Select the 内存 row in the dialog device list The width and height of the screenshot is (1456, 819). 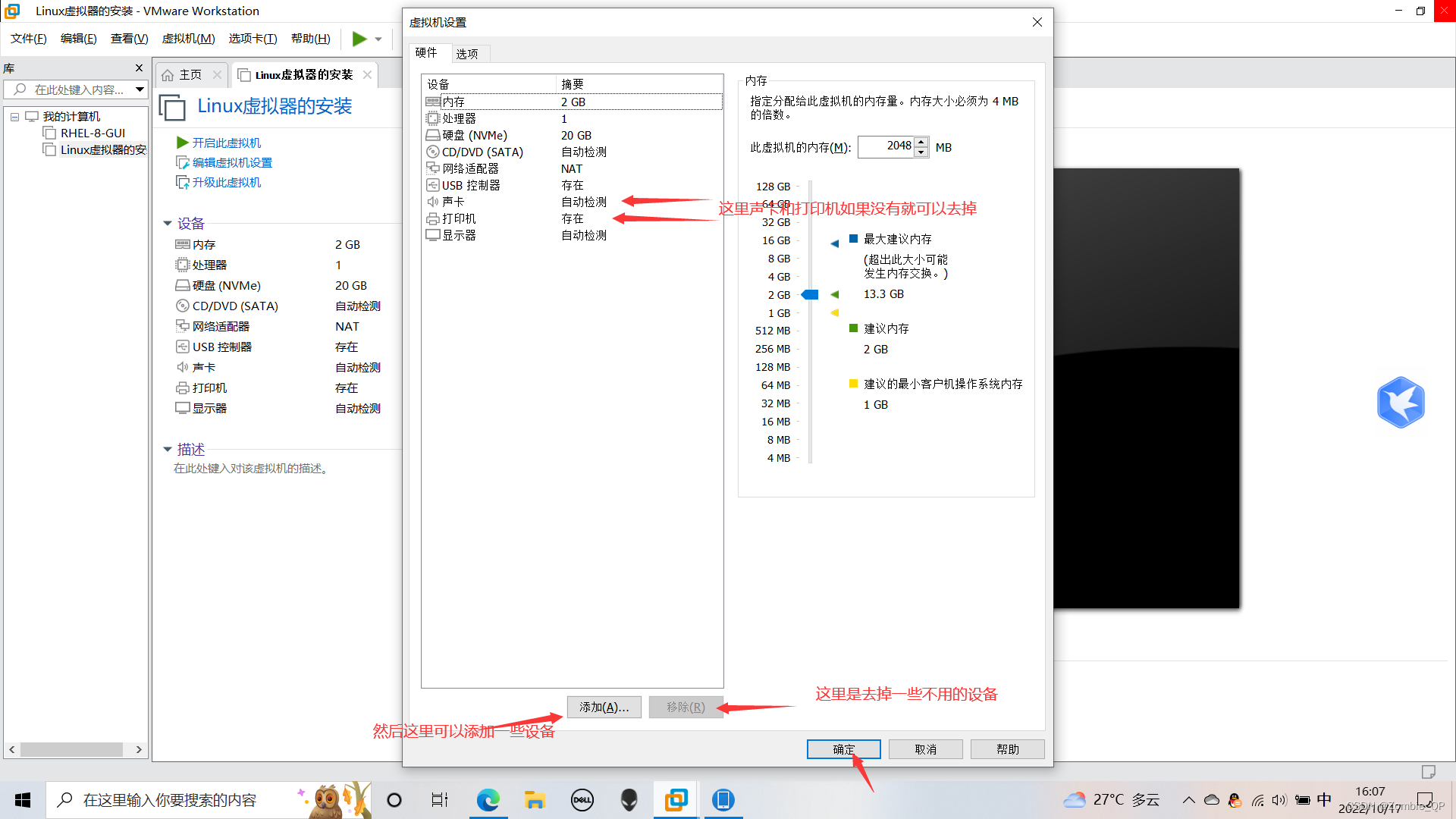[x=573, y=102]
